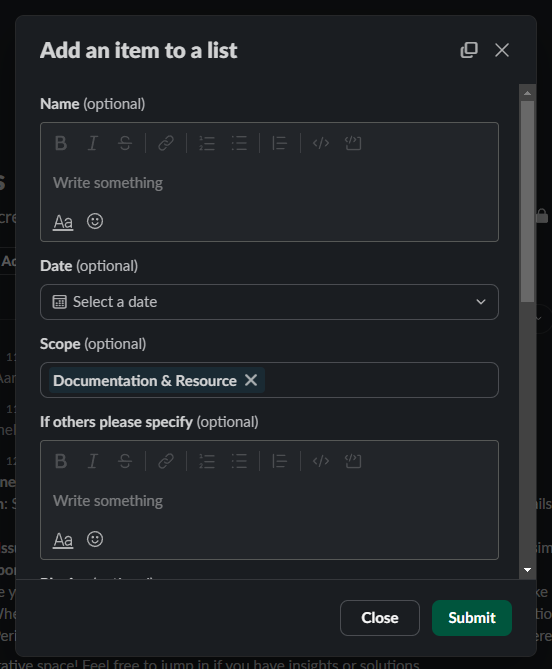Expand the date picker chevron arrow
Screen dimensions: 552x669
pyautogui.click(x=481, y=302)
